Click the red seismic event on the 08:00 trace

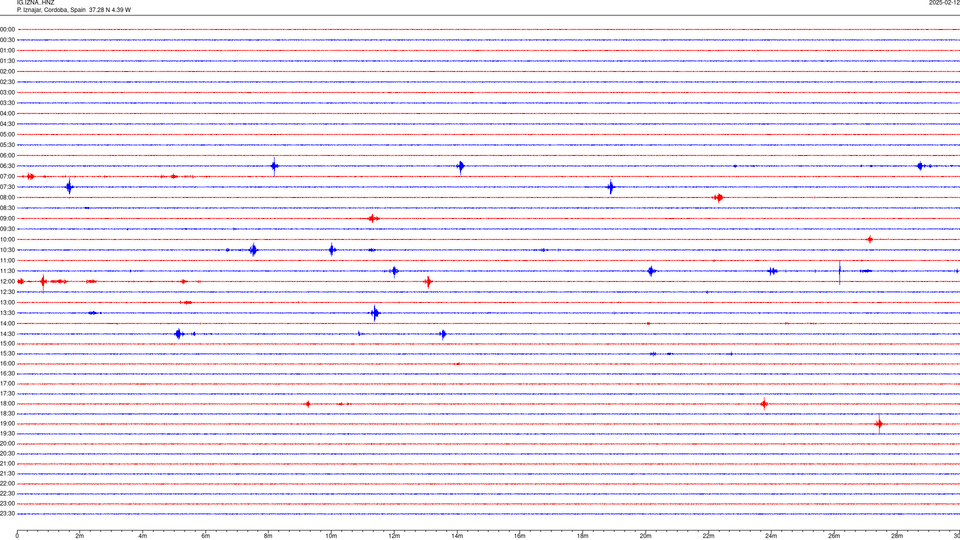coord(719,198)
